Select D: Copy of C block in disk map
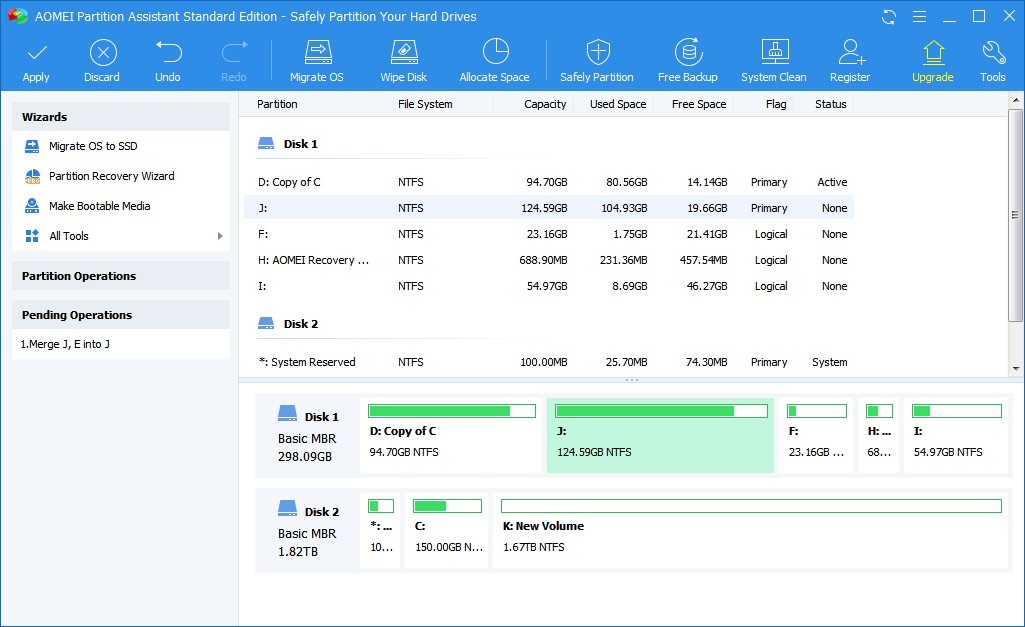 pyautogui.click(x=451, y=435)
